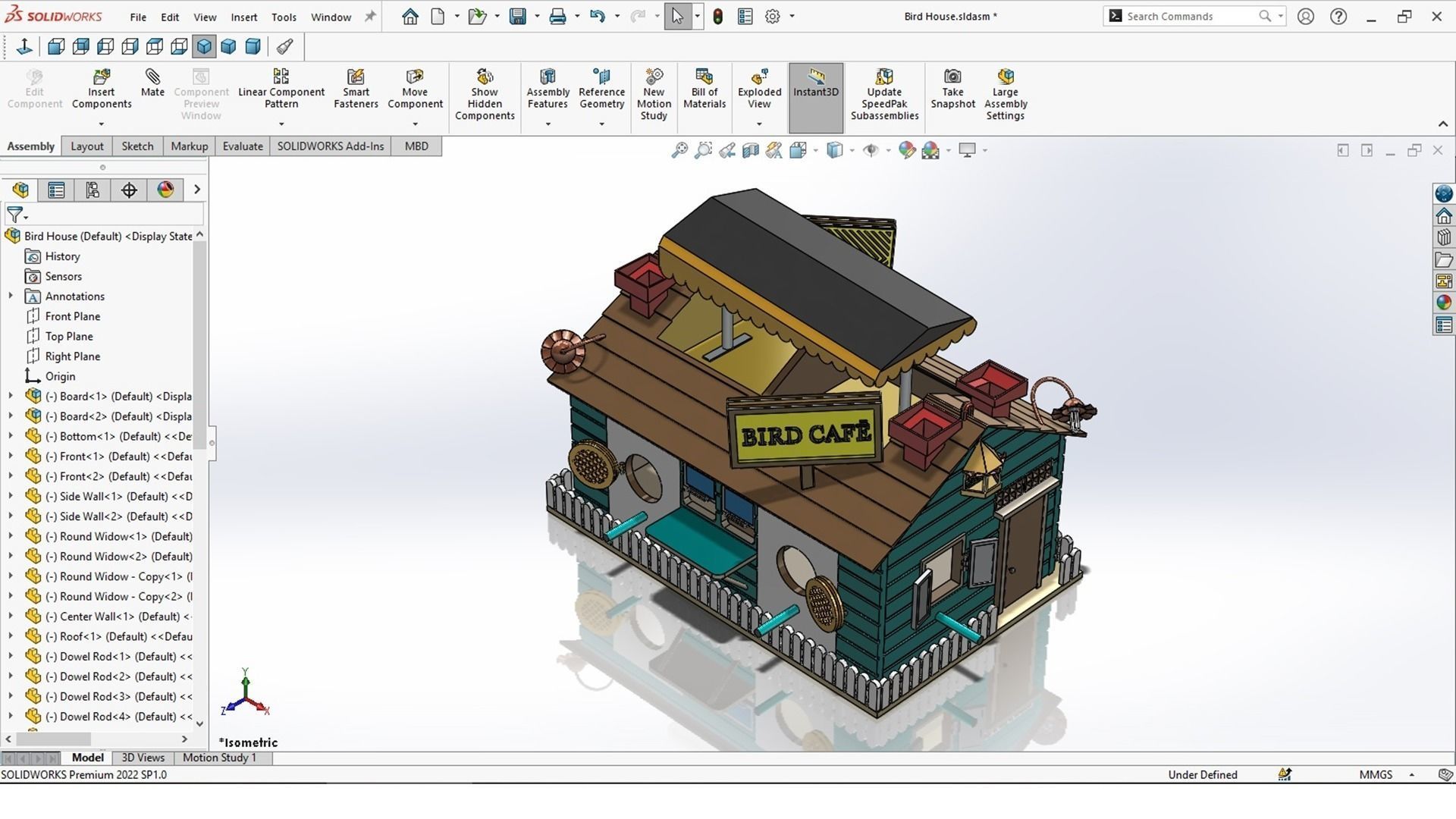Open the PropertyManager tab icon
The height and width of the screenshot is (819, 1456).
[x=56, y=190]
